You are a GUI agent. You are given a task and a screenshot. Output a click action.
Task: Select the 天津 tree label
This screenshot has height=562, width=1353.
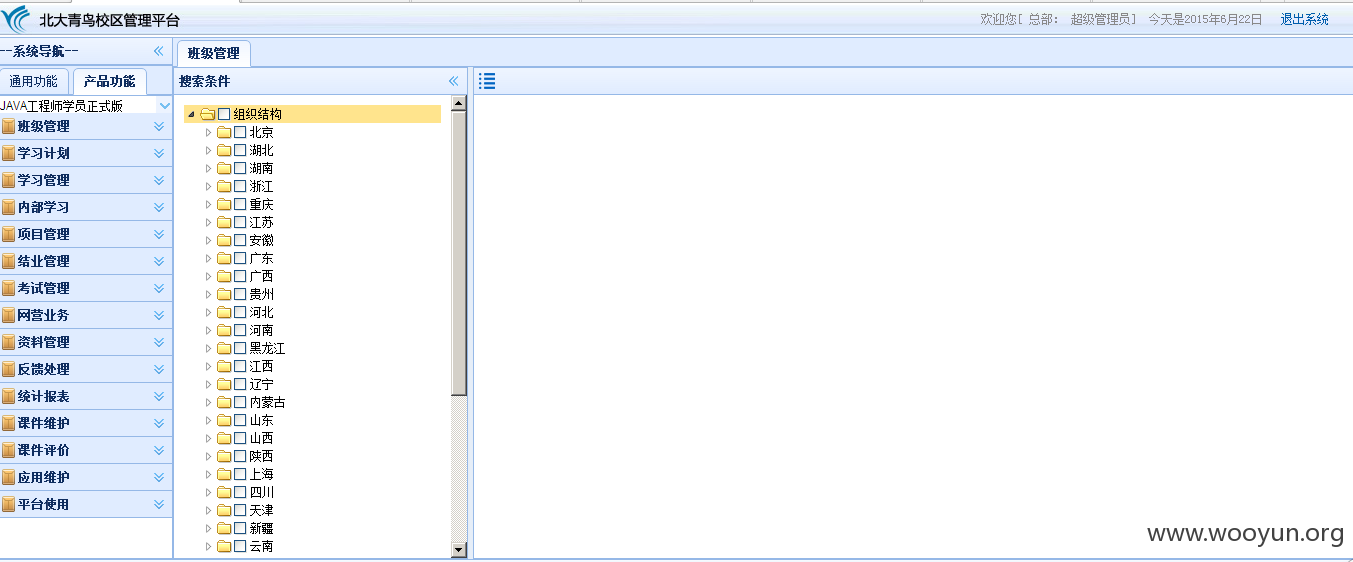(261, 510)
